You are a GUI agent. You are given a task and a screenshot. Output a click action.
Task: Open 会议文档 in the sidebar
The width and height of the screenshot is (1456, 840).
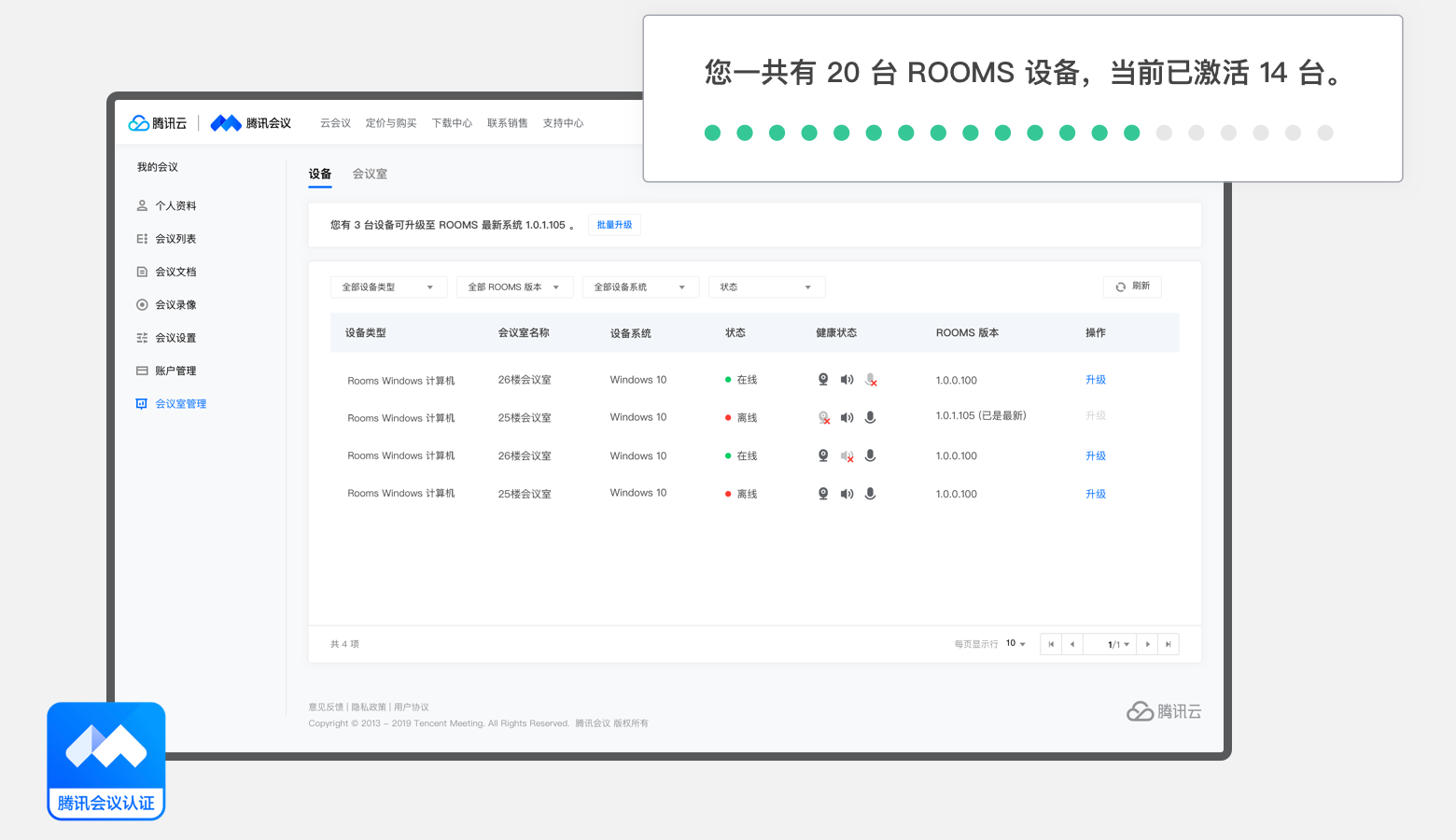(166, 272)
